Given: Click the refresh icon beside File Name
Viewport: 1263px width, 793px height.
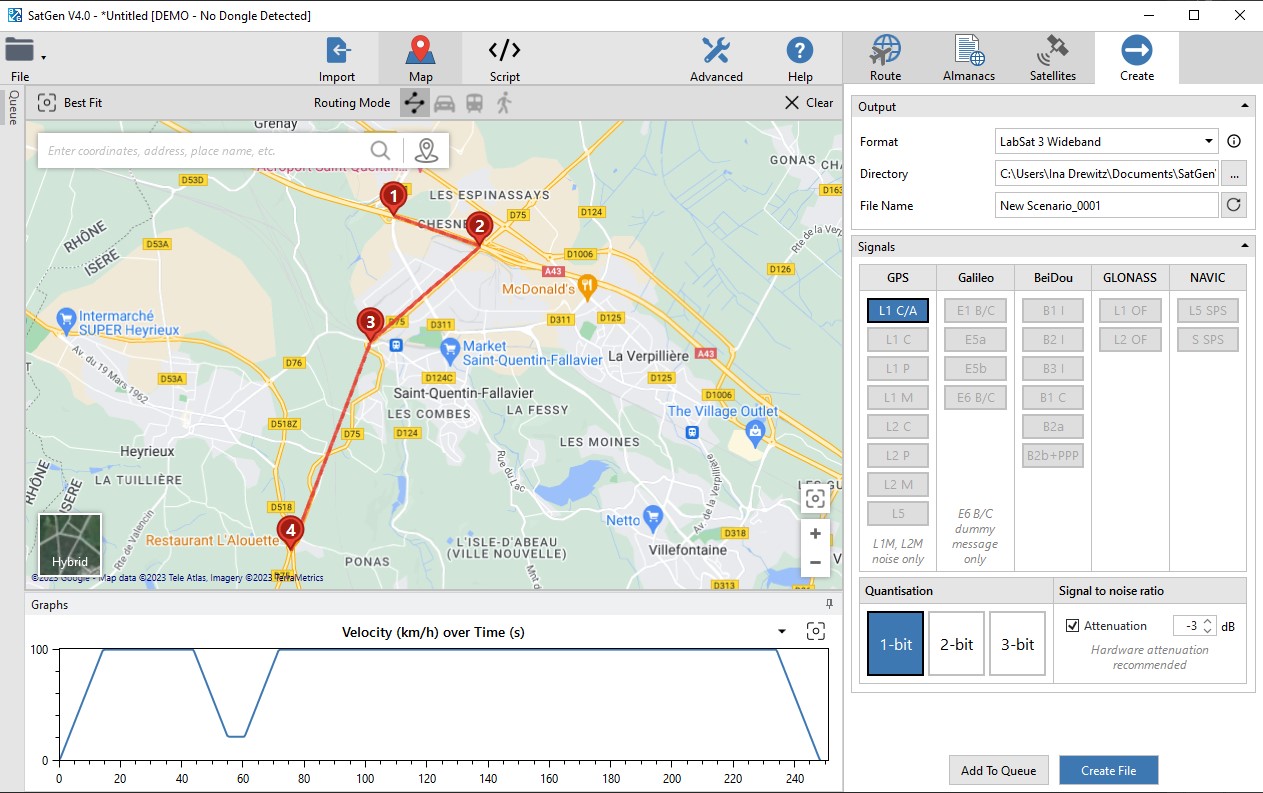Looking at the screenshot, I should point(1233,205).
